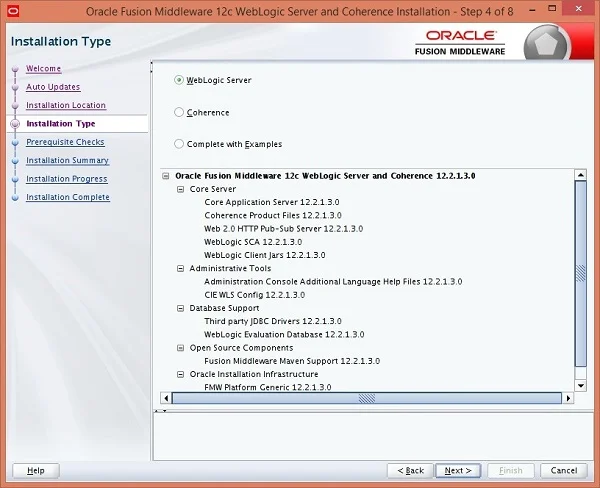Click the Installation Summary step bullet icon
The height and width of the screenshot is (488, 600).
(15, 161)
